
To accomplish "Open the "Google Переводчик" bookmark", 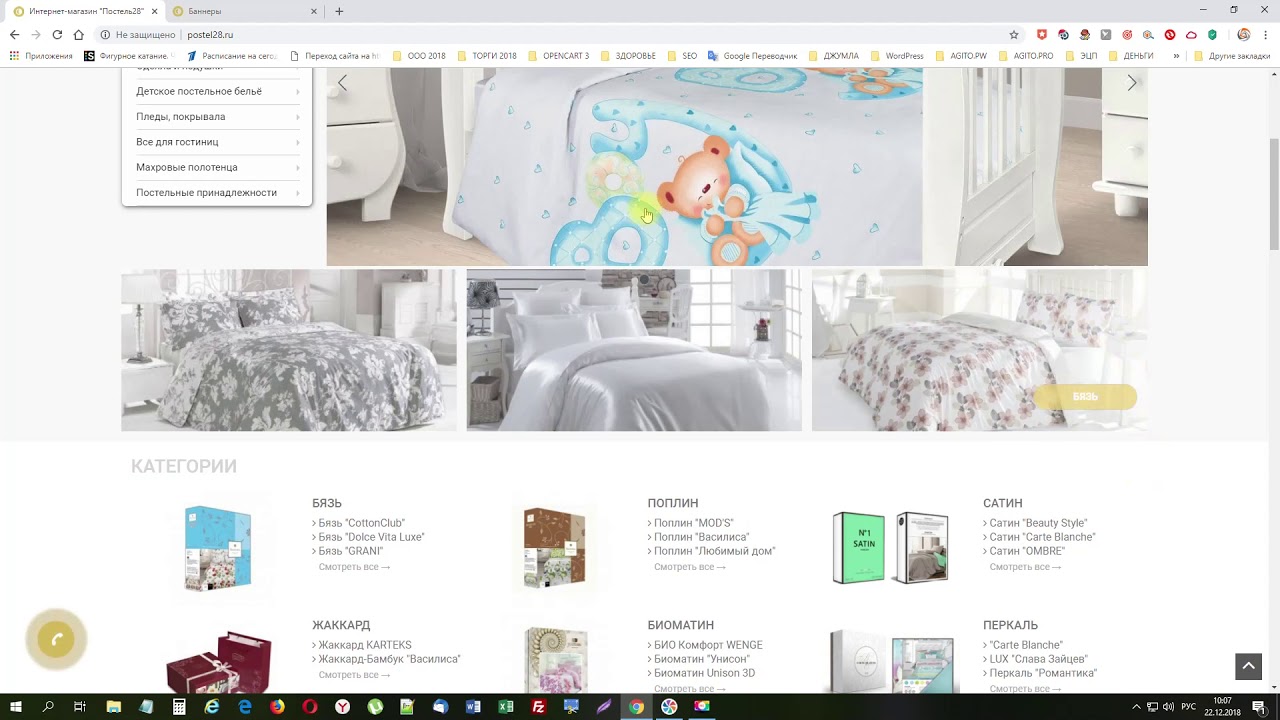I will pyautogui.click(x=752, y=56).
